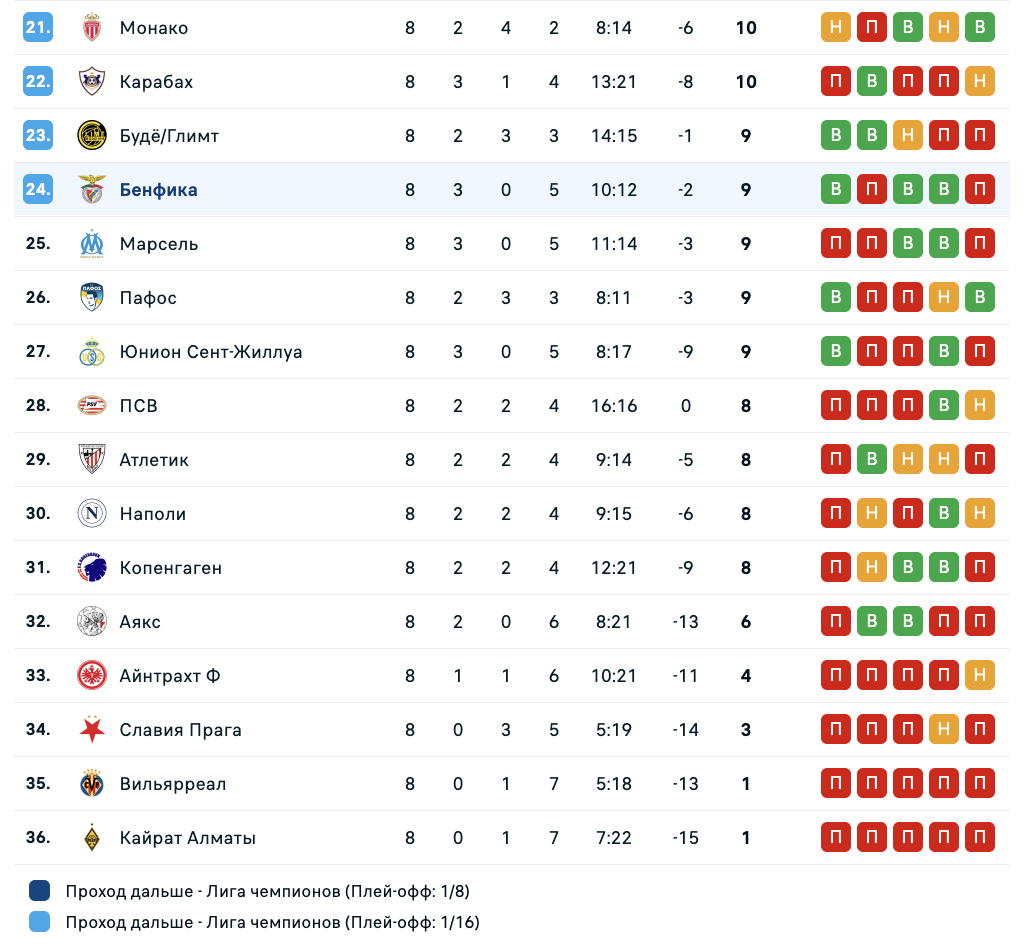Click the Benfica club crest icon
This screenshot has width=1026, height=952.
pyautogui.click(x=92, y=190)
